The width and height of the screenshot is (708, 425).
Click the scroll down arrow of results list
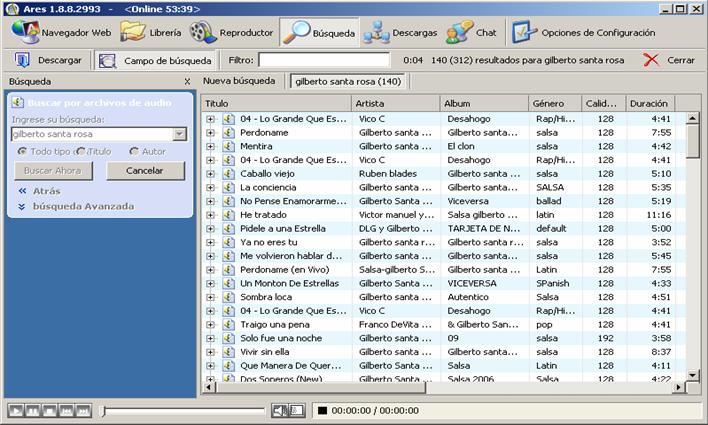[x=693, y=375]
